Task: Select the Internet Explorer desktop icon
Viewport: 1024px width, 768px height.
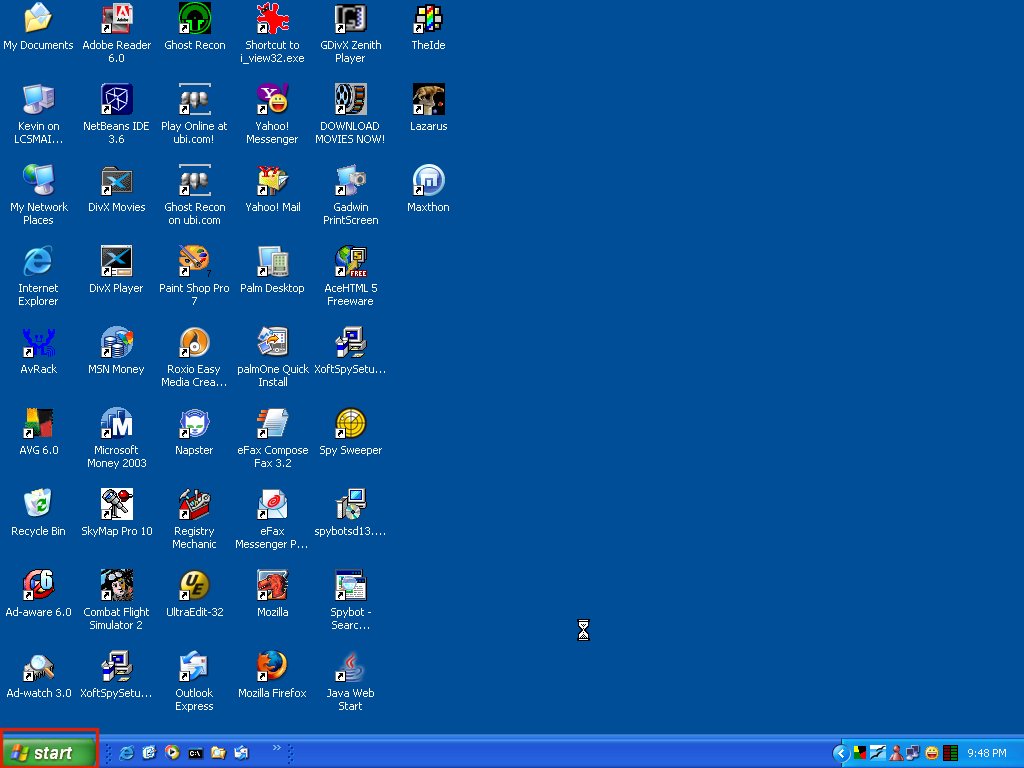Action: click(38, 261)
